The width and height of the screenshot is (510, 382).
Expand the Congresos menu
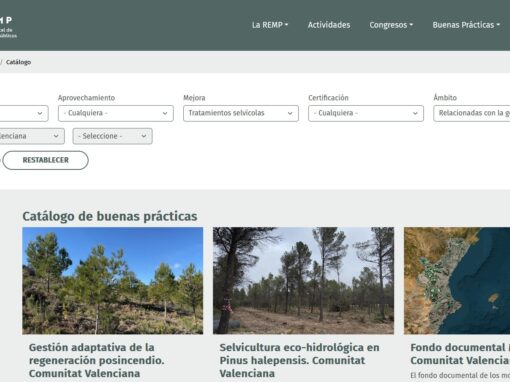pyautogui.click(x=391, y=25)
